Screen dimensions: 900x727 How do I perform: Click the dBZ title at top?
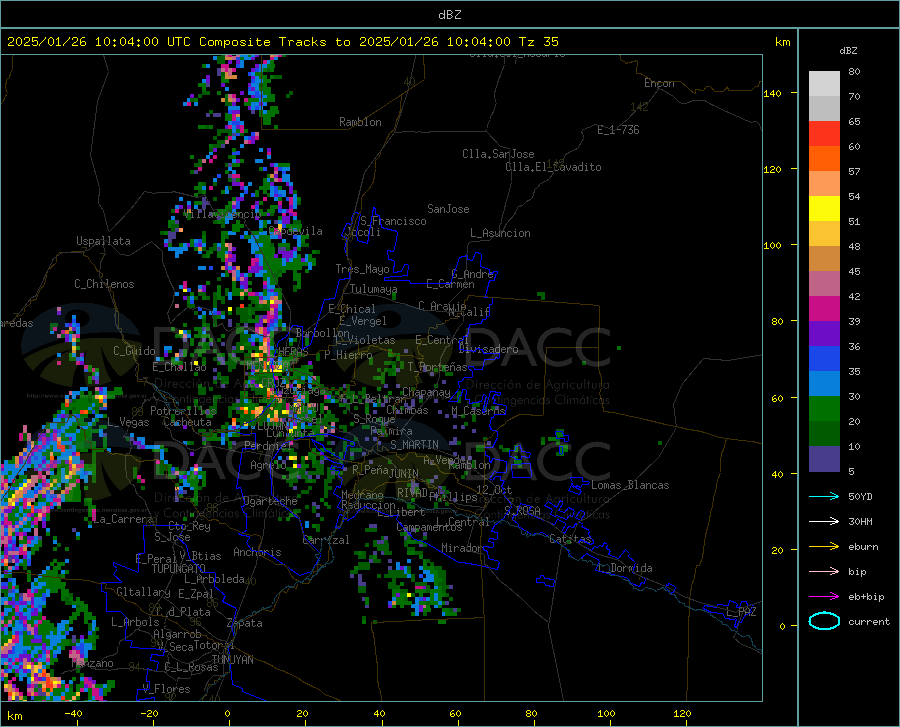[449, 15]
